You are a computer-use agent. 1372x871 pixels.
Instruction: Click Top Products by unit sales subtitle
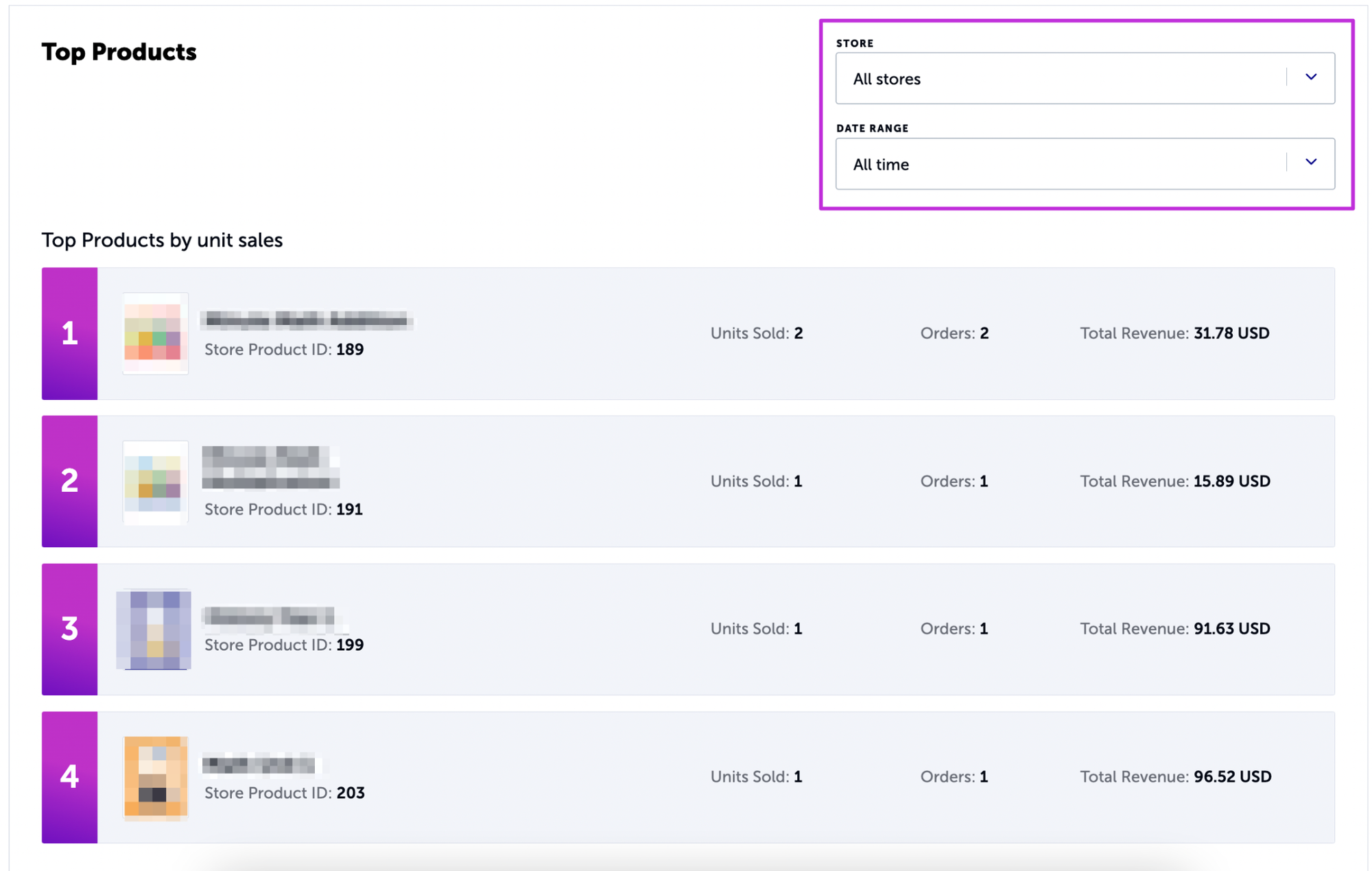(x=162, y=240)
